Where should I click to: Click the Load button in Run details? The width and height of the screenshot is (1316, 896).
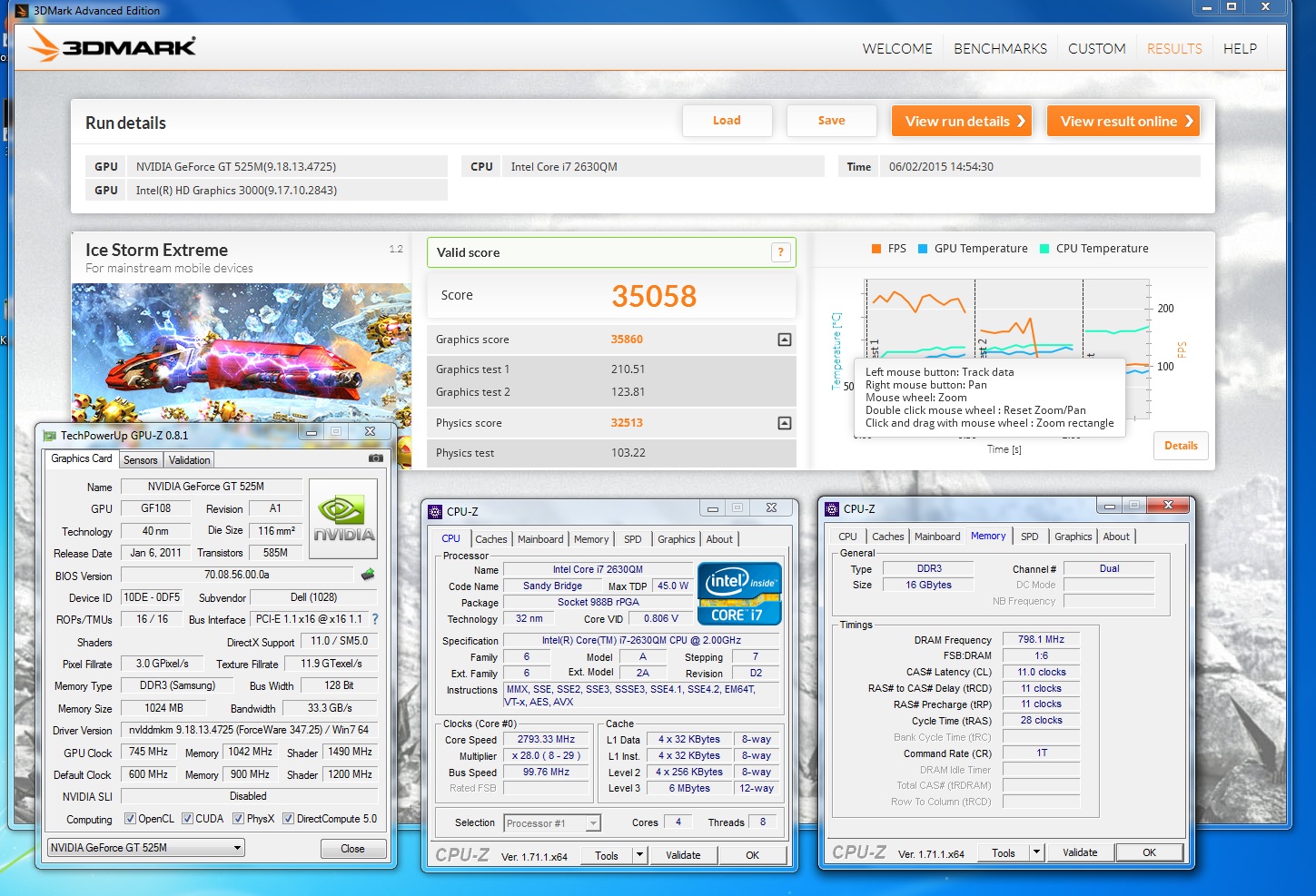click(x=727, y=121)
